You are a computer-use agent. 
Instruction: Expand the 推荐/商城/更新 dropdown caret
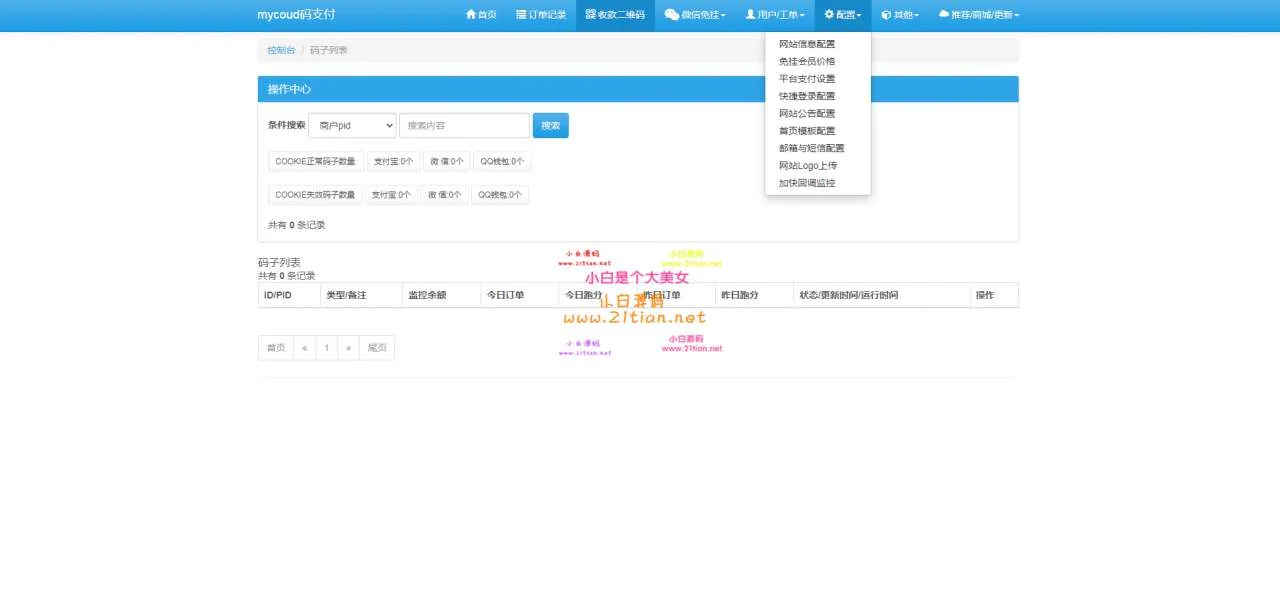tap(1016, 16)
